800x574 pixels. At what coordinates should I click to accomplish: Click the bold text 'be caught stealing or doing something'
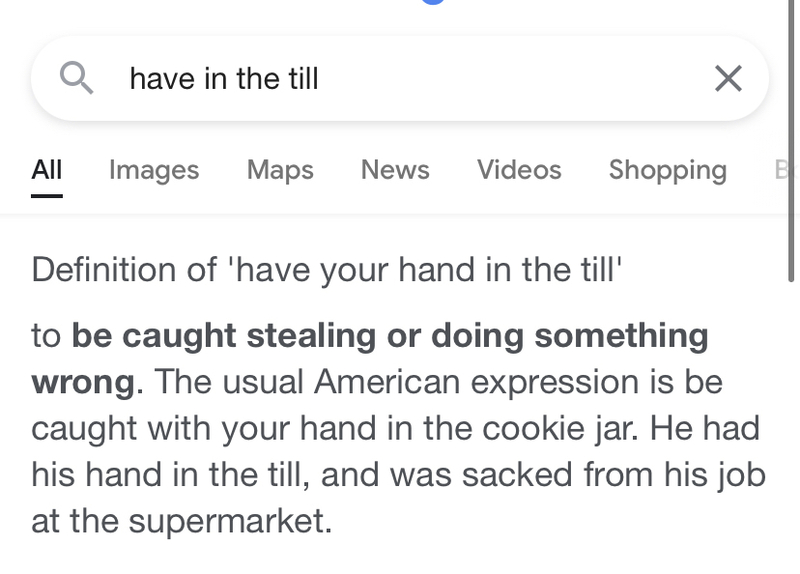(390, 336)
